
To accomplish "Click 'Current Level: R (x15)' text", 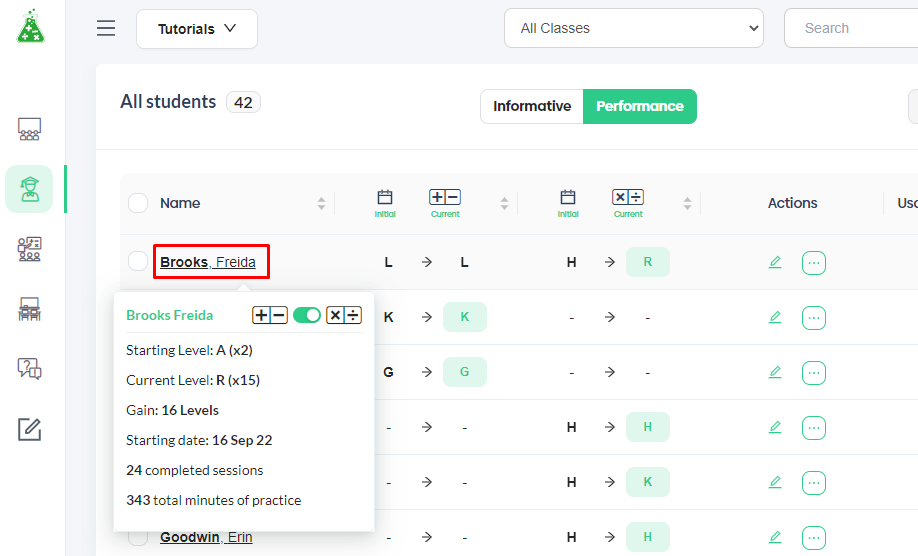I will pyautogui.click(x=193, y=380).
